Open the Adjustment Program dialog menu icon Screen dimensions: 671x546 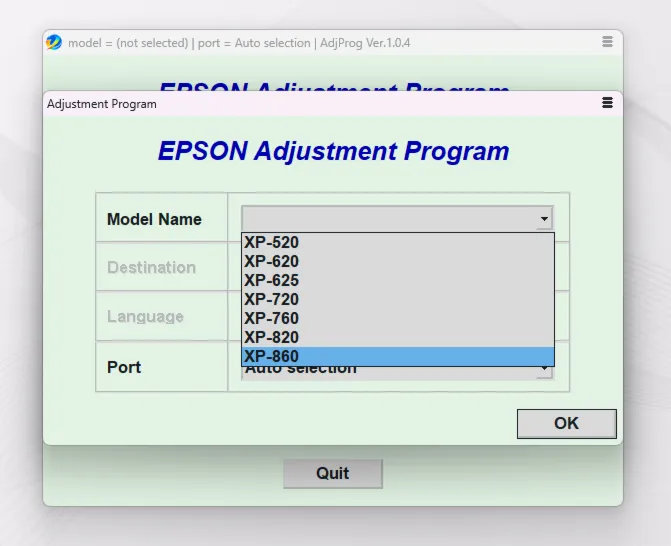pyautogui.click(x=607, y=103)
